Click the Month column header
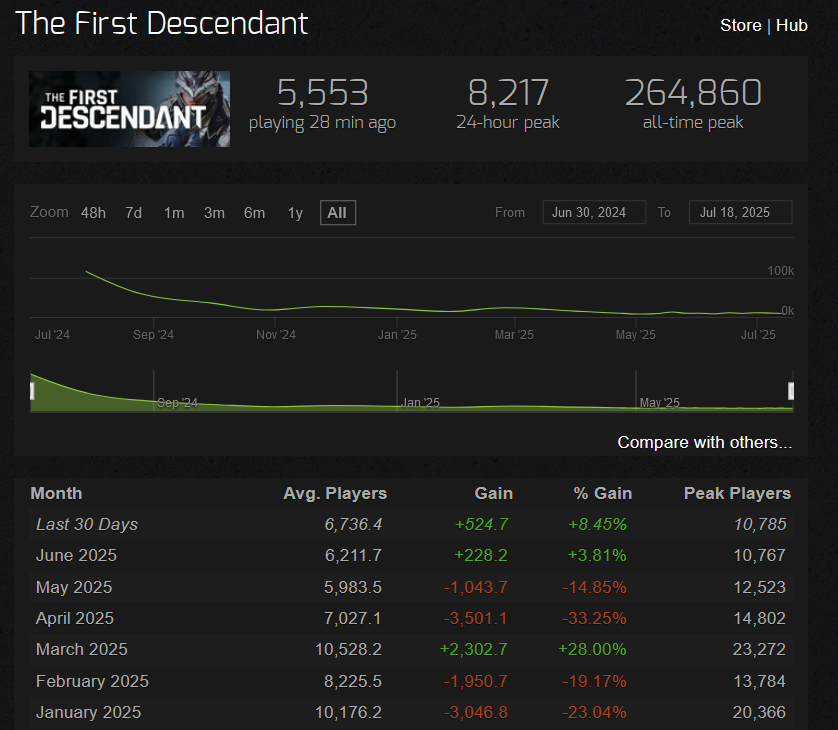Screen dimensions: 838x730 coord(56,493)
